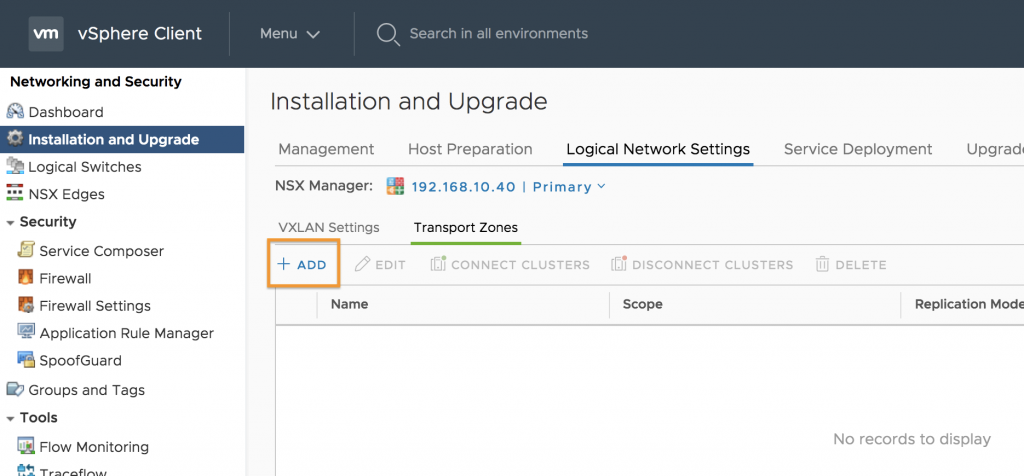Click the Service Composer scroll icon
This screenshot has height=476, width=1024.
click(x=25, y=251)
